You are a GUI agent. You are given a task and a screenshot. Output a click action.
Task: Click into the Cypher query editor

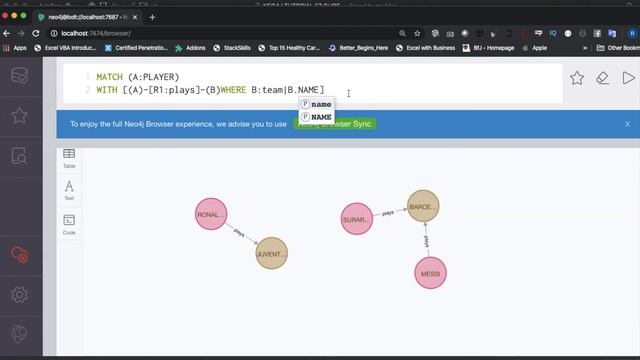tap(313, 83)
